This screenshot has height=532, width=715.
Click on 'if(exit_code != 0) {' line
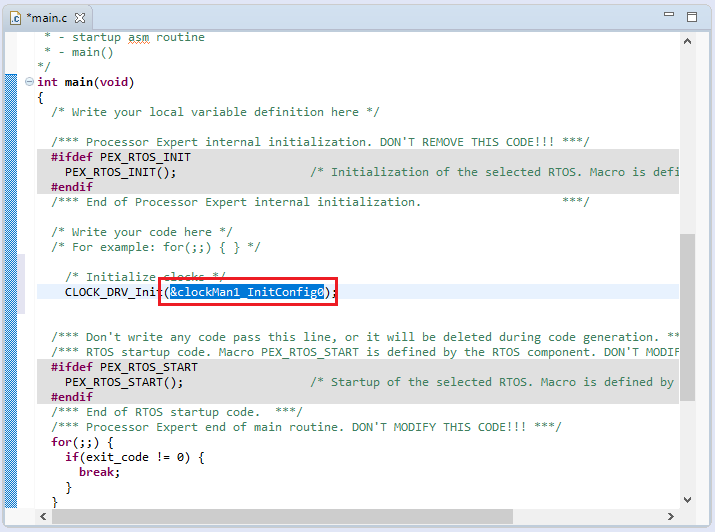[135, 457]
